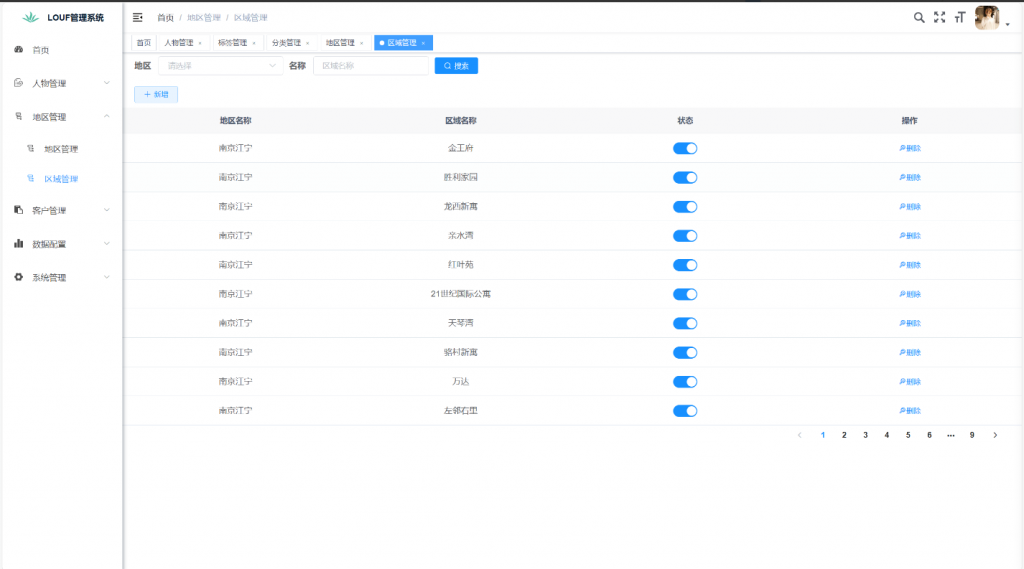Open the header search magnifier icon
The image size is (1024, 569).
[919, 17]
